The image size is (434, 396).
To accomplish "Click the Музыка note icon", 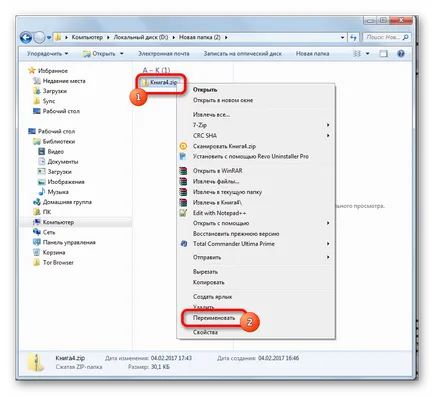I will pyautogui.click(x=42, y=192).
